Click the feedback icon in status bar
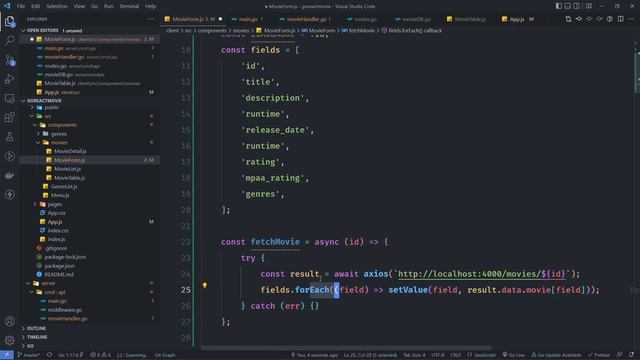Image resolution: width=640 pixels, height=360 pixels. click(x=620, y=355)
